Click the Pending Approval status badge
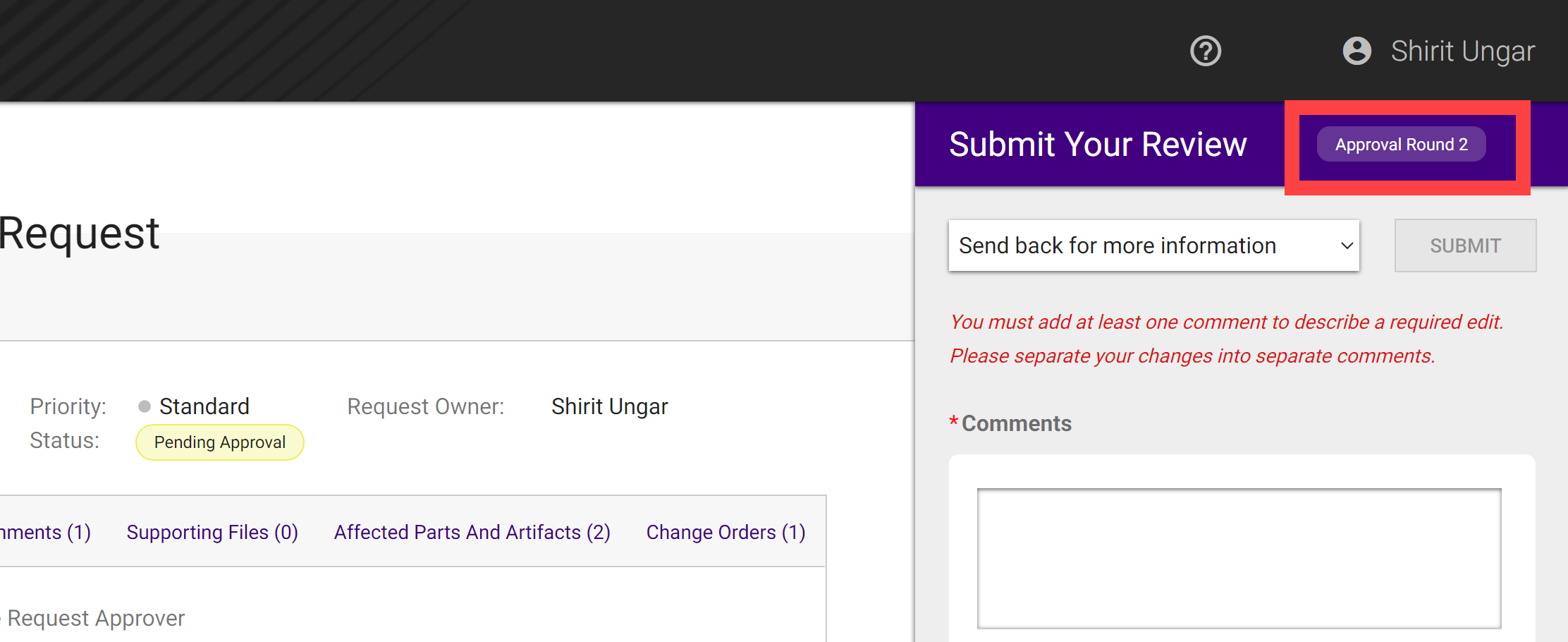Image resolution: width=1568 pixels, height=642 pixels. 220,442
